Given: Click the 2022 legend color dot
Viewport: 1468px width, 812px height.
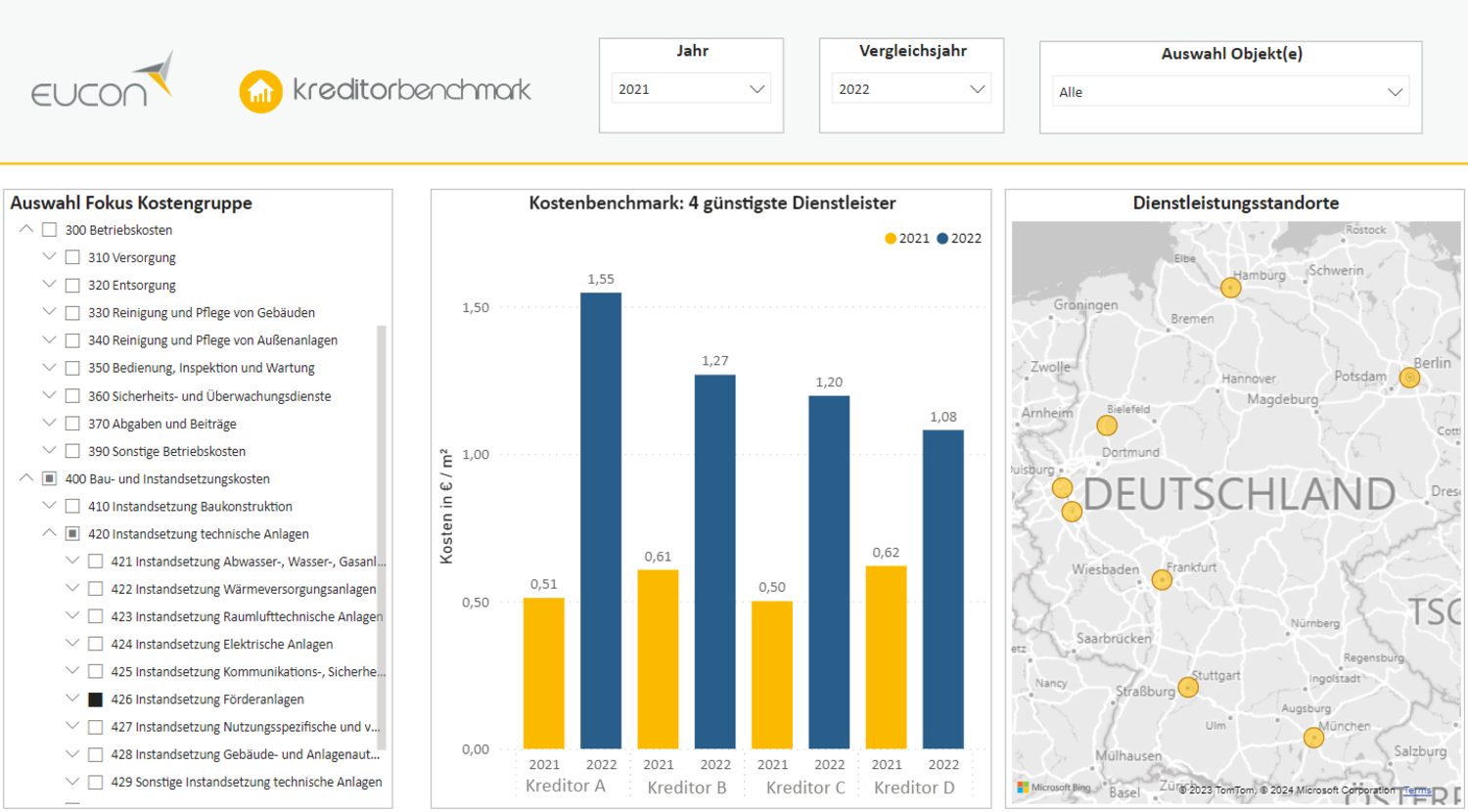Looking at the screenshot, I should point(942,239).
